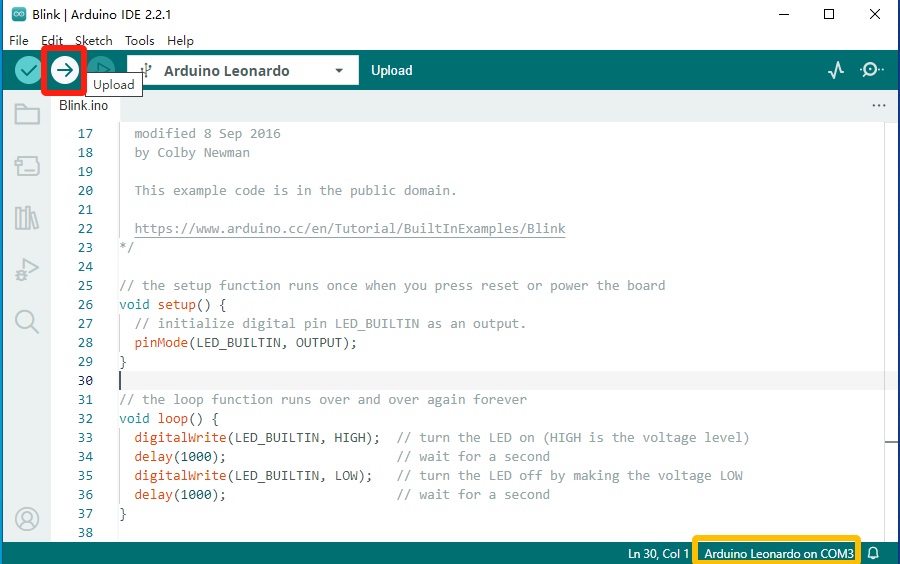The image size is (900, 564).
Task: Click the 'loop function runs over' comment
Action: [x=323, y=399]
